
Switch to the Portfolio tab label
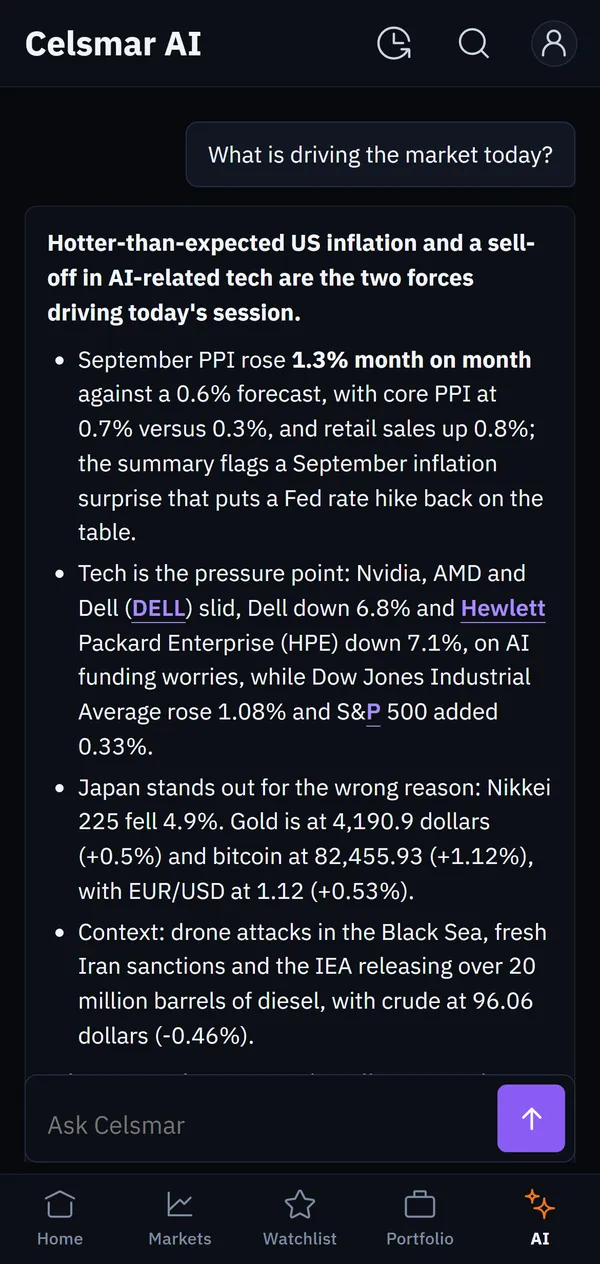[x=420, y=1238]
